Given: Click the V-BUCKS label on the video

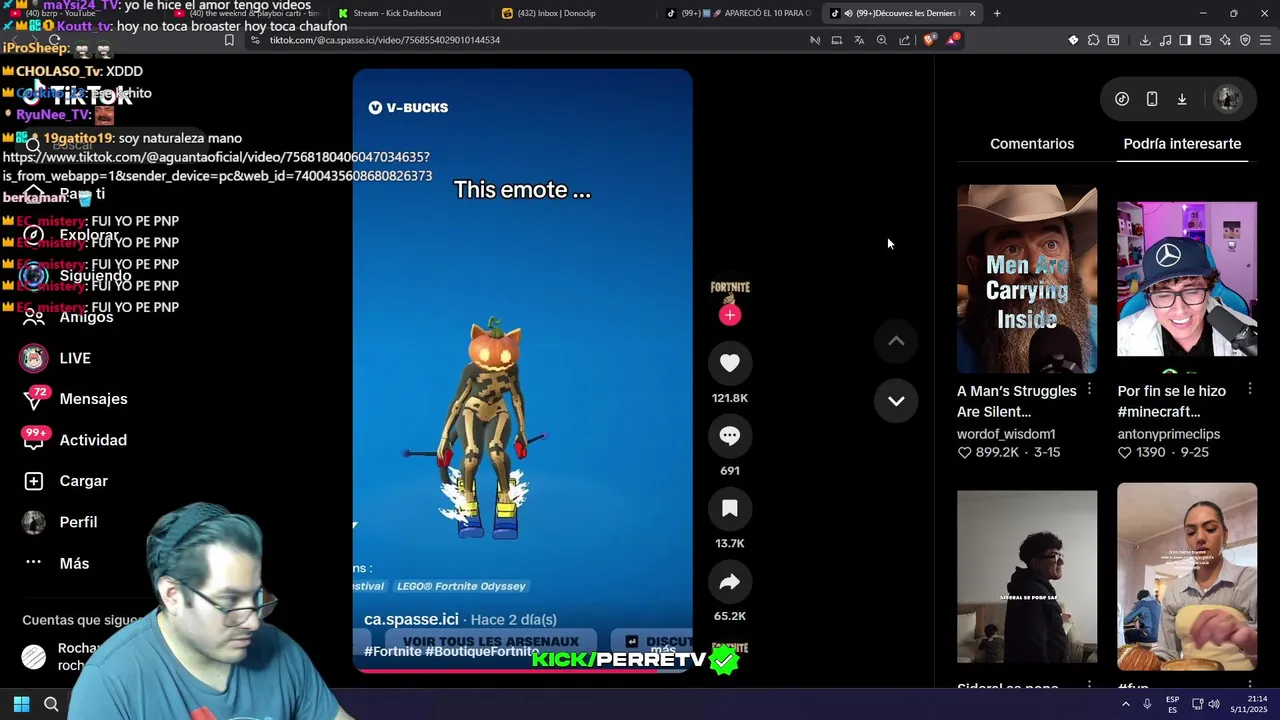Looking at the screenshot, I should point(408,107).
